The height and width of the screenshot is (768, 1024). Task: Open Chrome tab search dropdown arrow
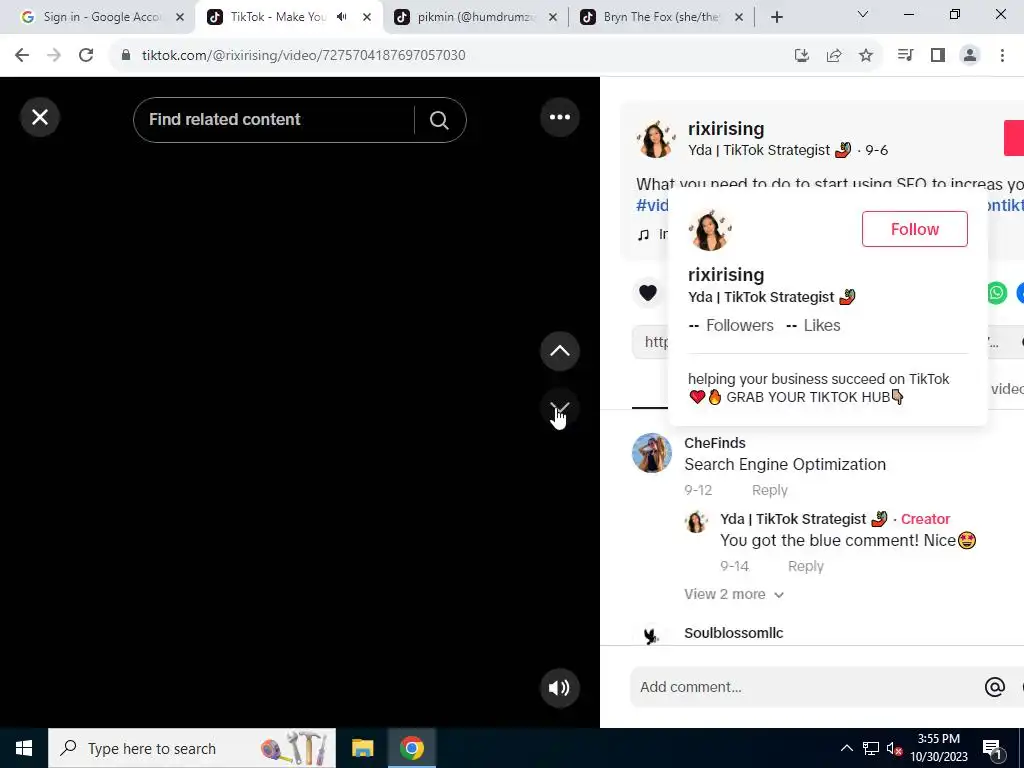(863, 14)
